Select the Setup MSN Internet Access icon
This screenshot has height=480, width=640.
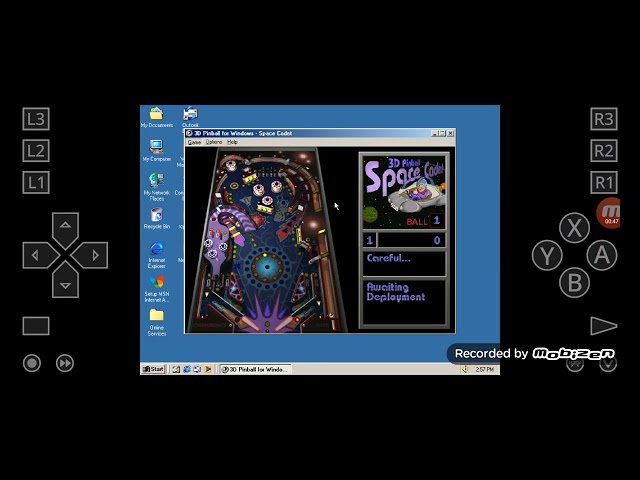(x=157, y=289)
